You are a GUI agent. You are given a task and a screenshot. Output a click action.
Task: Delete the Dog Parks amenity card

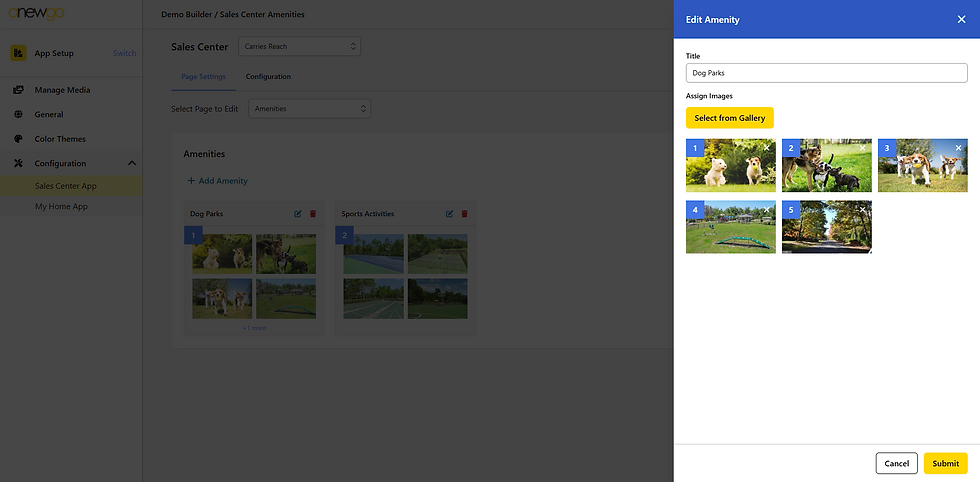[313, 214]
